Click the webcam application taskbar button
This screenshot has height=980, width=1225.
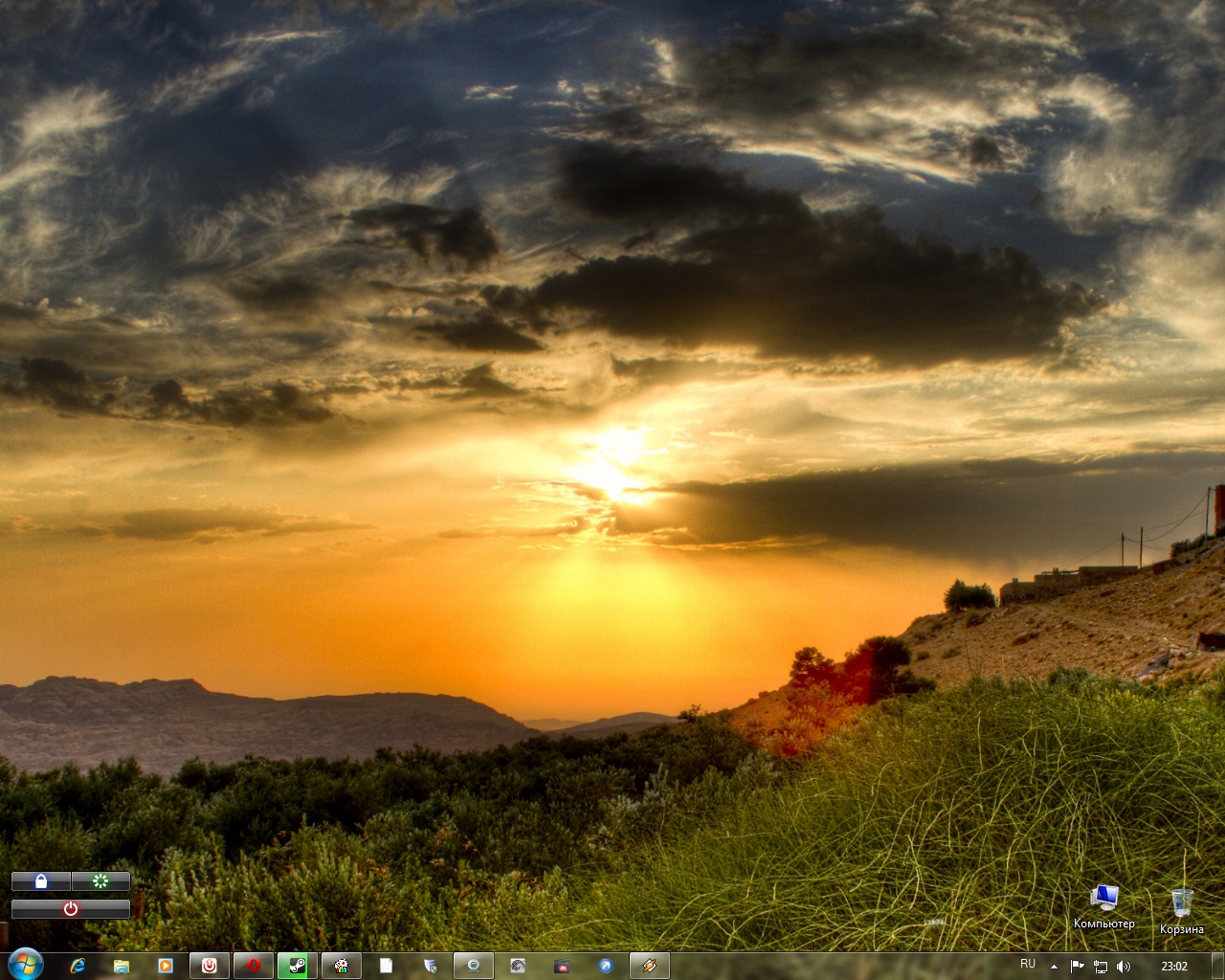[473, 966]
